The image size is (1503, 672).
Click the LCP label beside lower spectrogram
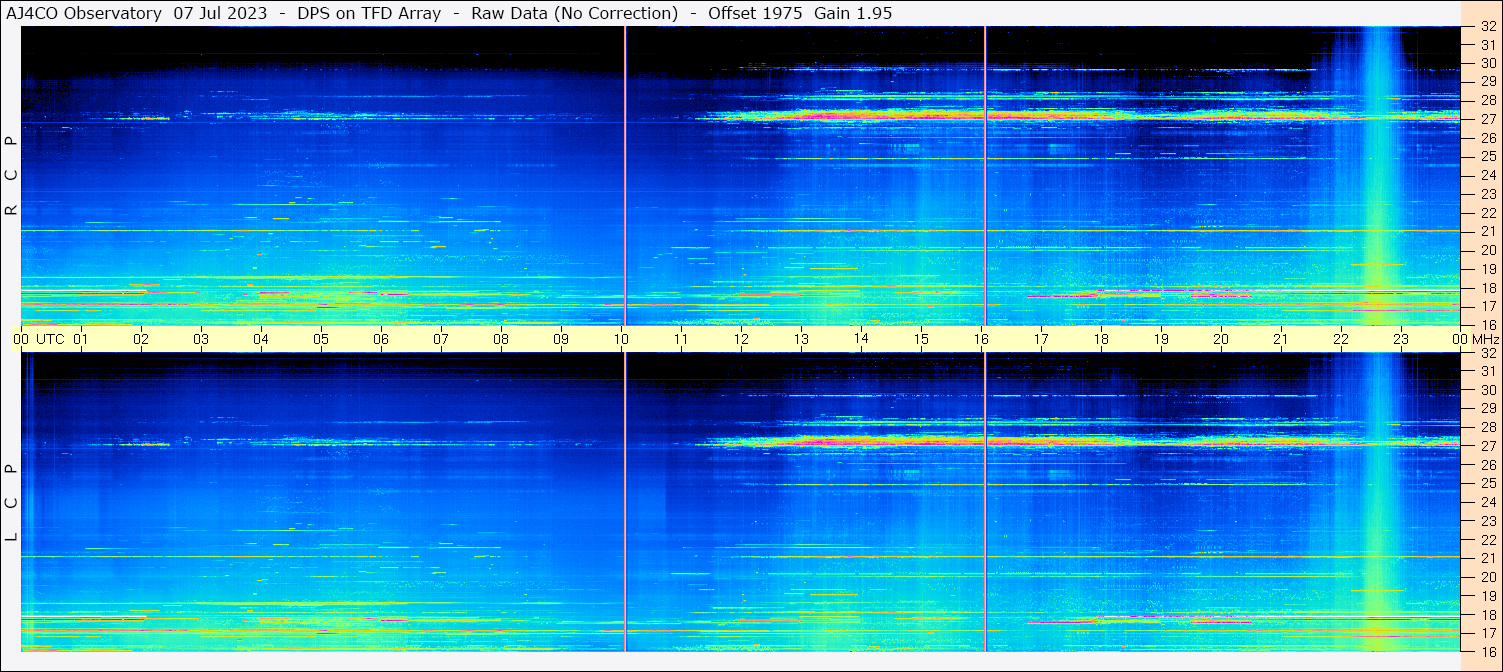pos(12,502)
